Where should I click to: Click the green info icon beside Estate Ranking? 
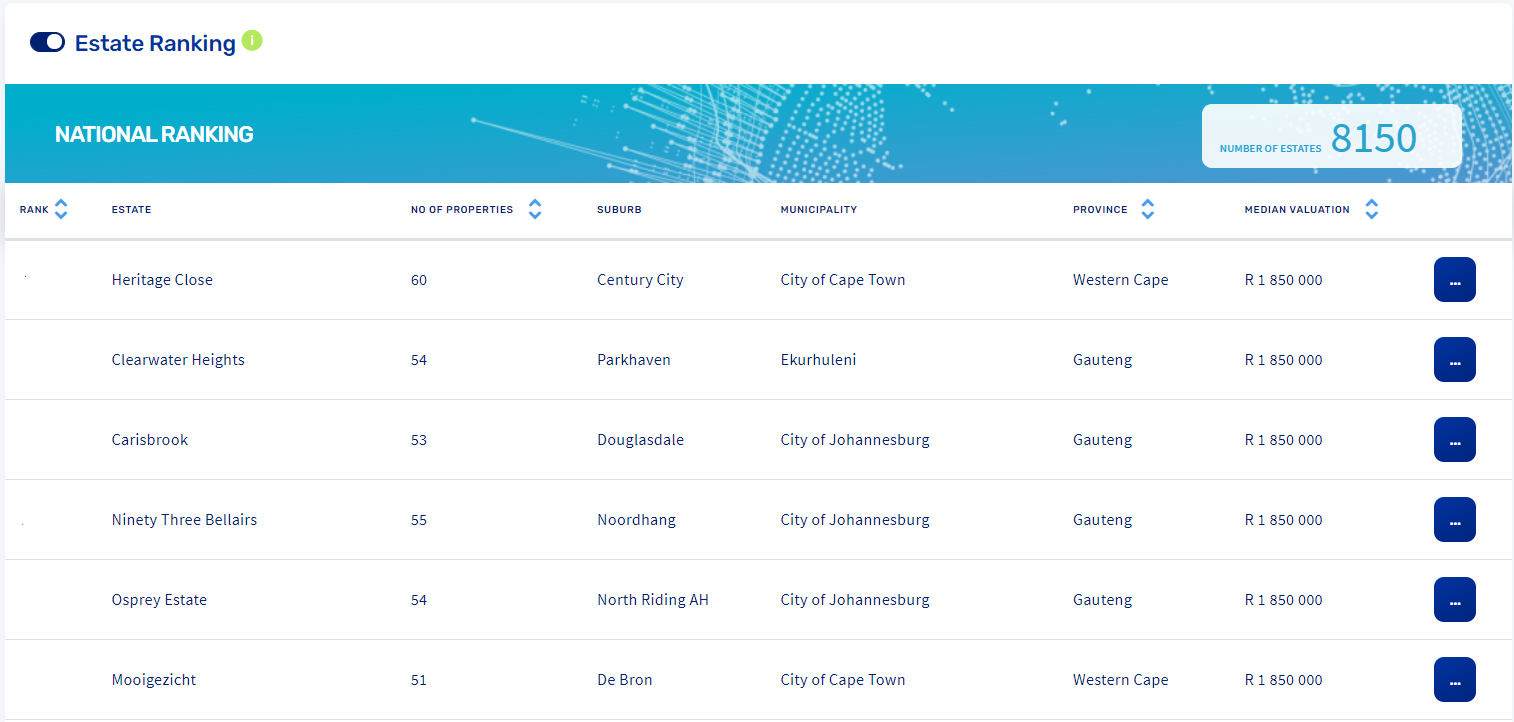pyautogui.click(x=252, y=41)
